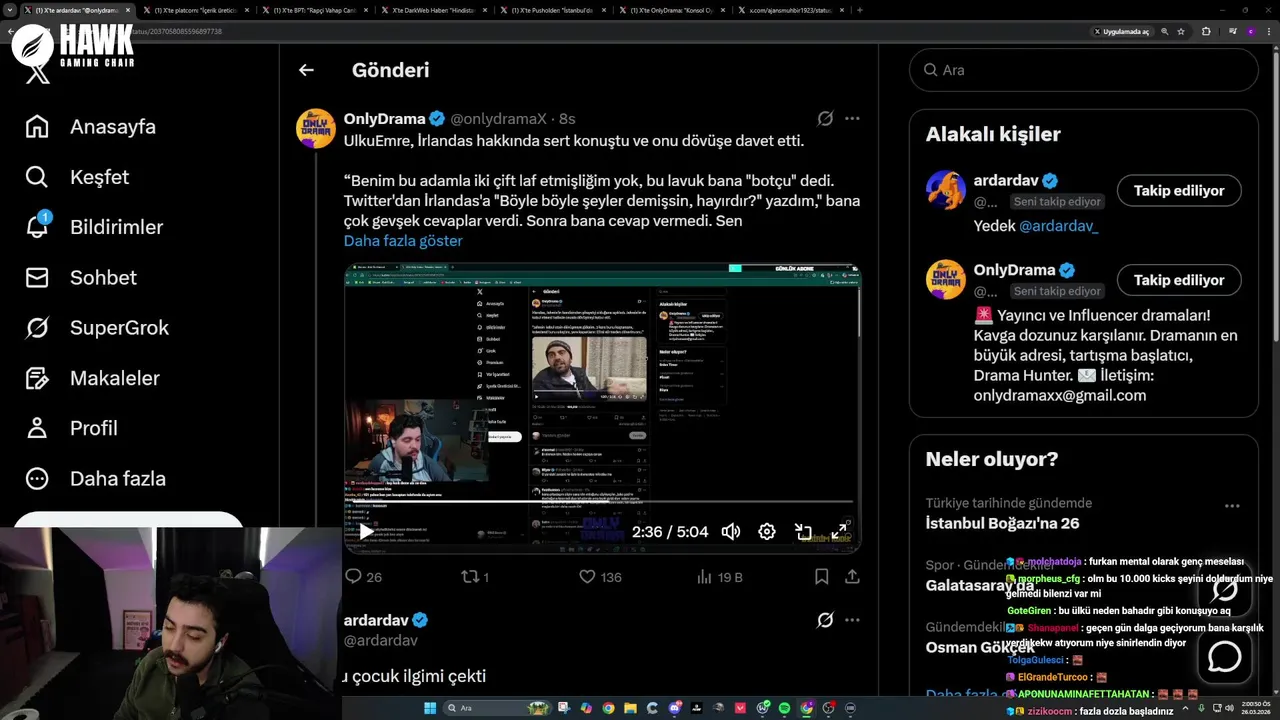This screenshot has width=1280, height=720.
Task: Open OnlyDrama profile avatar on post
Action: coord(316,128)
